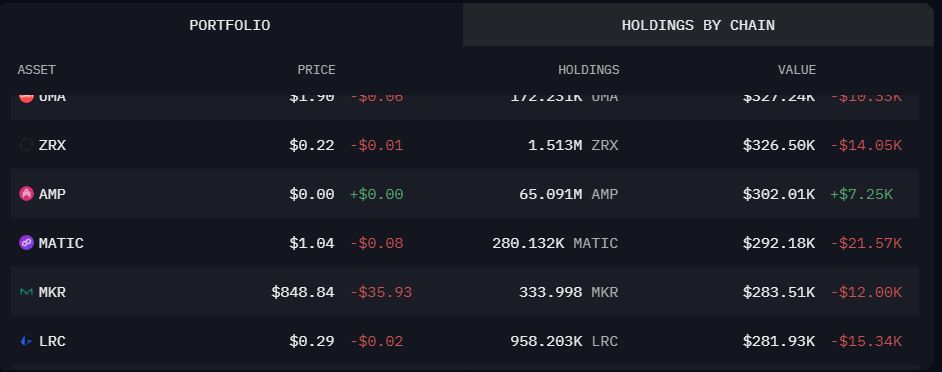Sort by the Asset column header

pyautogui.click(x=37, y=70)
